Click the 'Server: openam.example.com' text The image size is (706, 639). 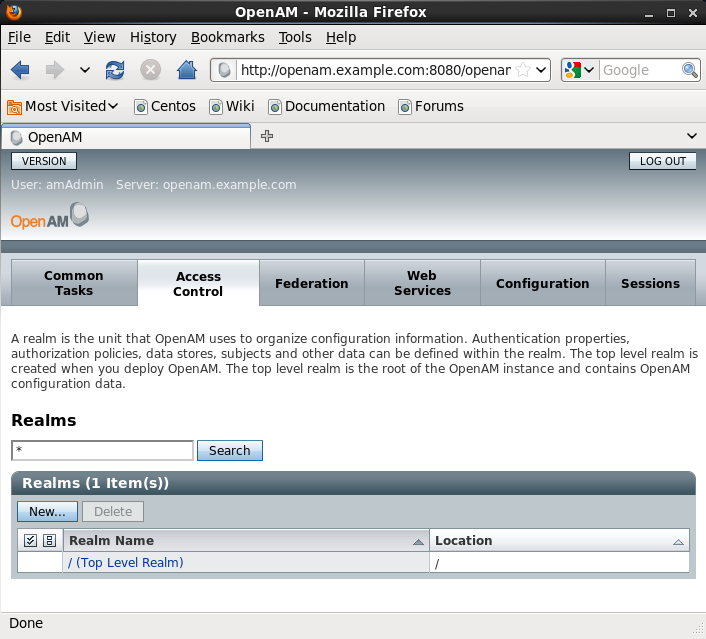[206, 185]
